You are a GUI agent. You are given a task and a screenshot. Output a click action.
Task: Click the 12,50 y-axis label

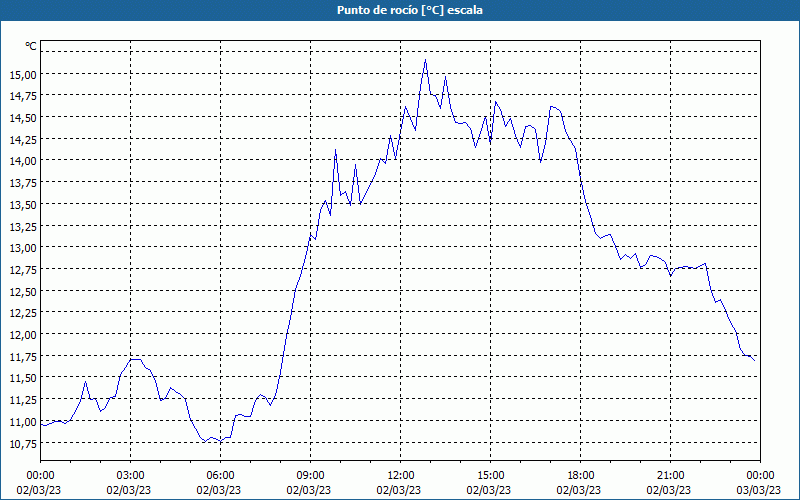(x=23, y=291)
